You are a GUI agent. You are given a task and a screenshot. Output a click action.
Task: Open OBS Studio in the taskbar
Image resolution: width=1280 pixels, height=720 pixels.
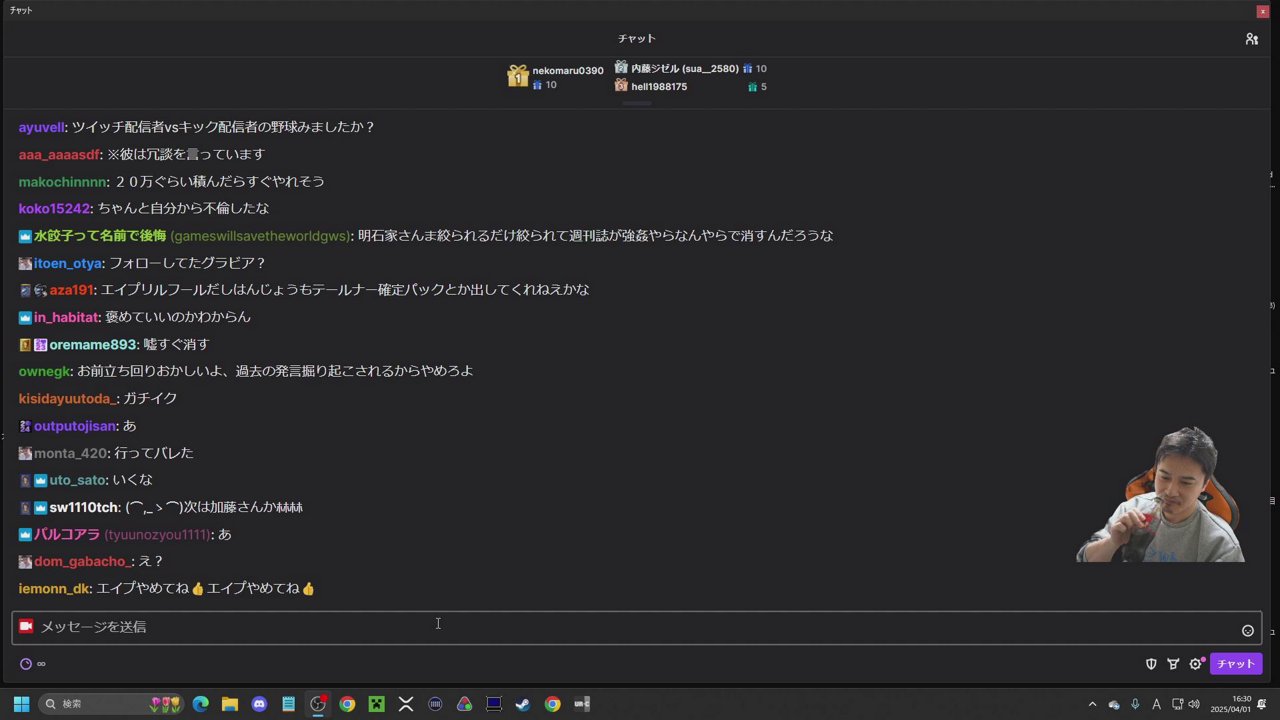point(318,704)
